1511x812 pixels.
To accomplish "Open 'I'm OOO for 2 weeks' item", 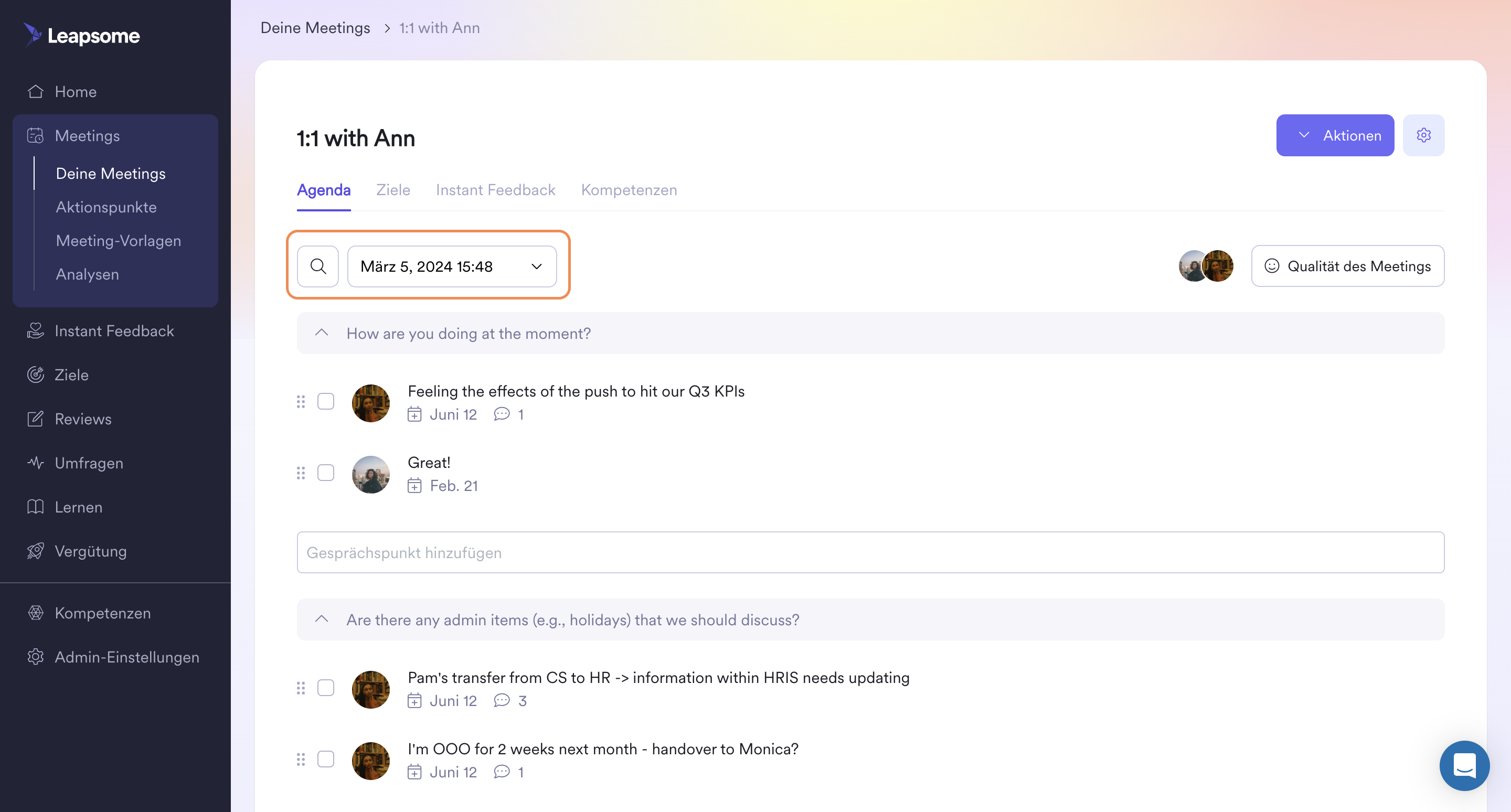I will click(603, 749).
